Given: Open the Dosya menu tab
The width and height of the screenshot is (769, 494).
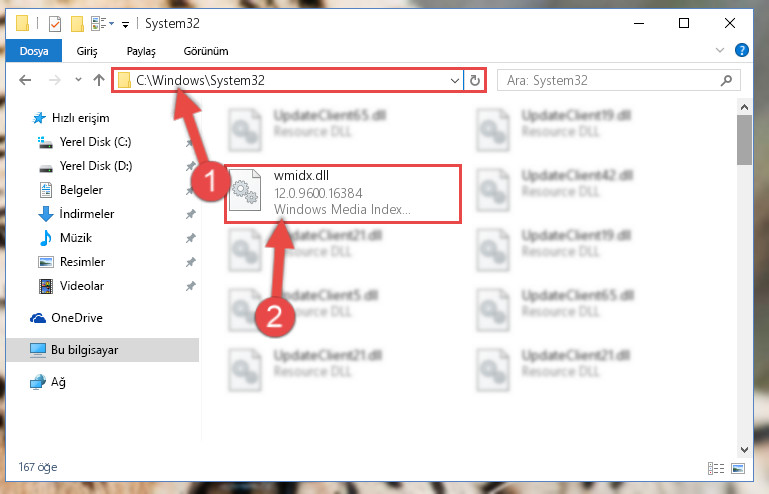Looking at the screenshot, I should coord(34,51).
